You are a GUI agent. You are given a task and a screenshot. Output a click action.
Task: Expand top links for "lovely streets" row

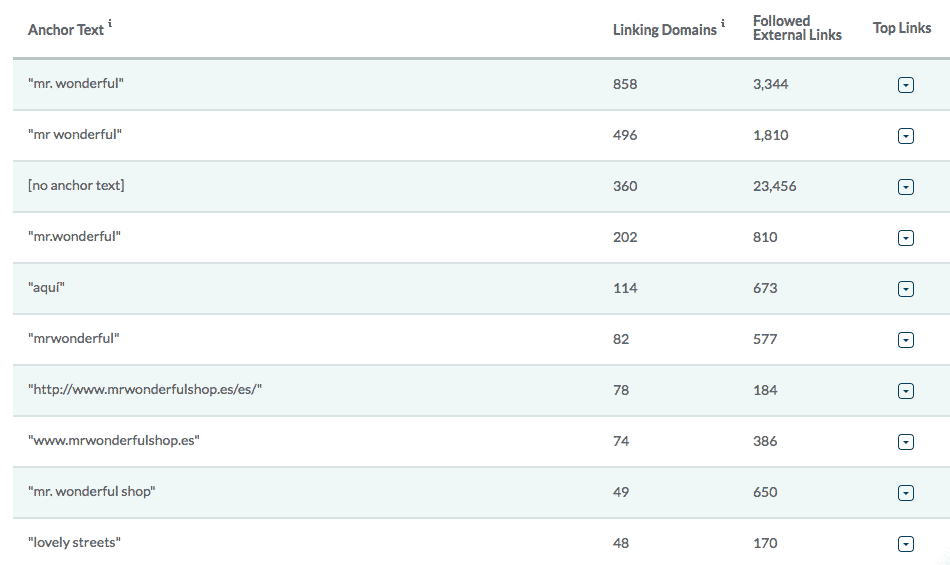[906, 544]
